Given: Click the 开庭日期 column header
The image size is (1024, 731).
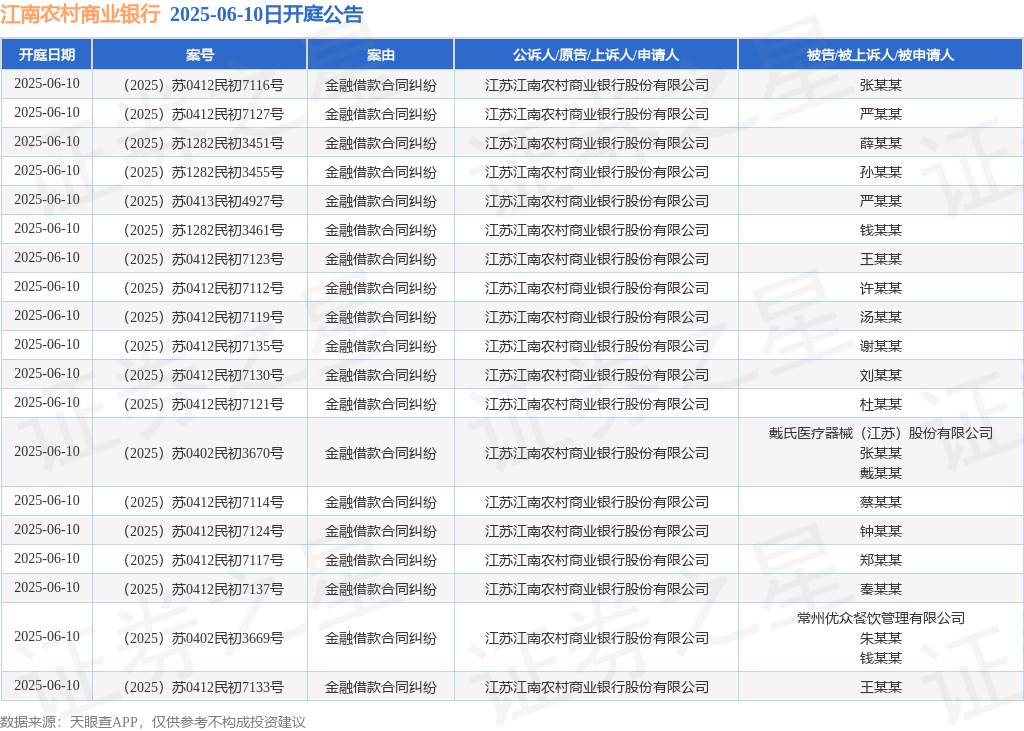Looking at the screenshot, I should click(x=46, y=55).
